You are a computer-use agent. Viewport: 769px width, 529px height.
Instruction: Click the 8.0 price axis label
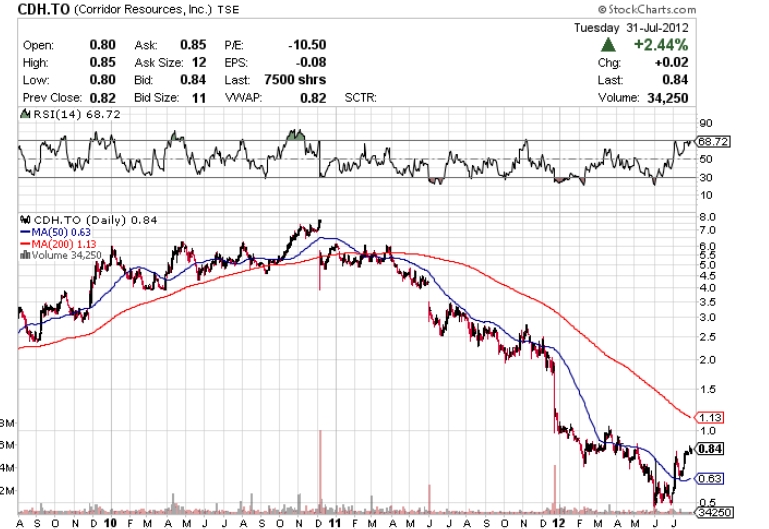pyautogui.click(x=708, y=217)
